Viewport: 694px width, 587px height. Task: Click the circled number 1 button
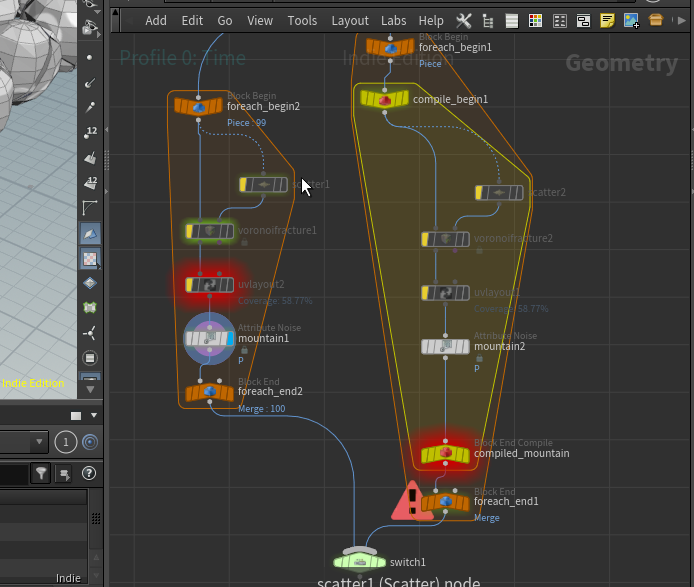66,442
